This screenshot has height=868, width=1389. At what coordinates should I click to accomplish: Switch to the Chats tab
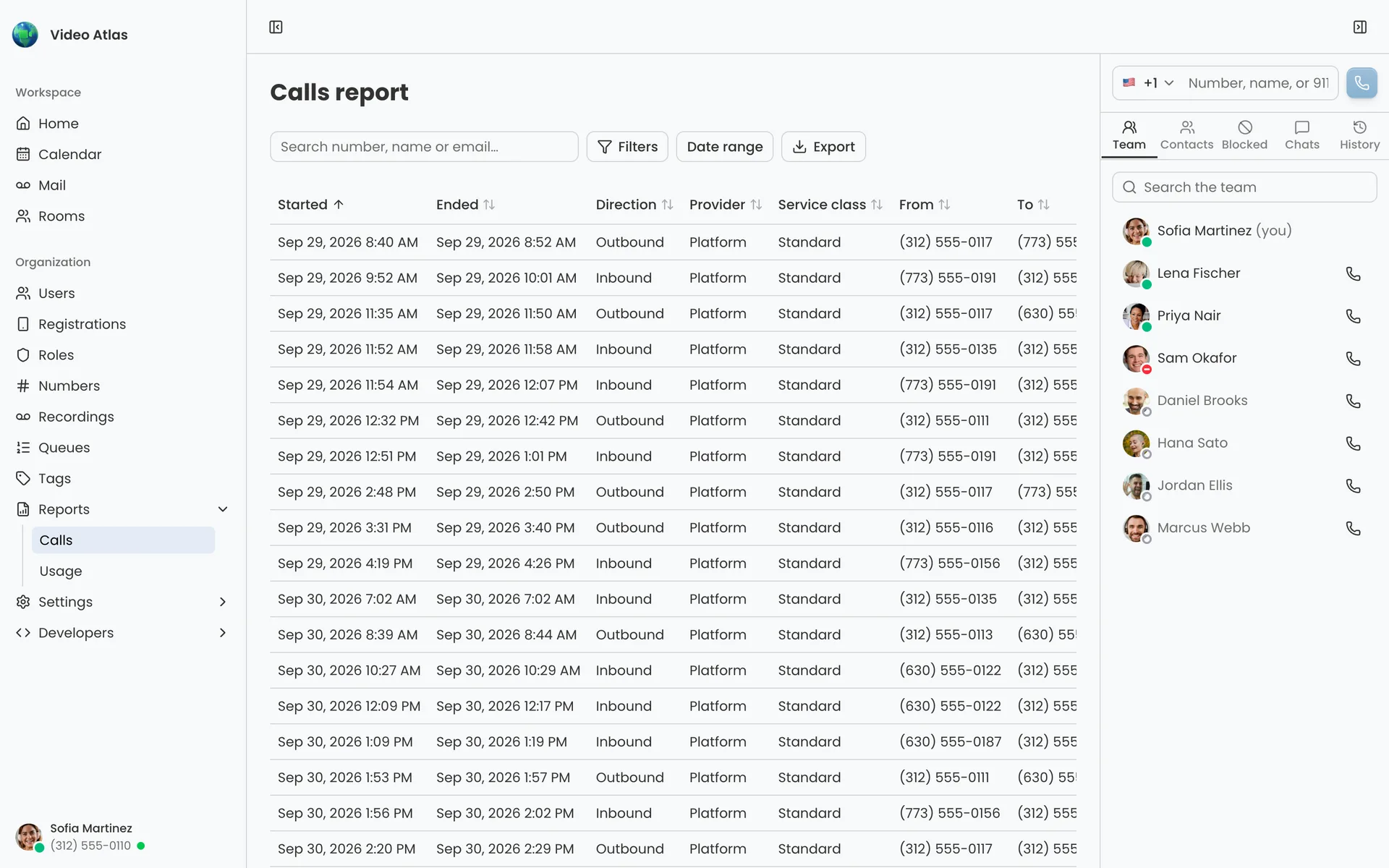coord(1302,136)
